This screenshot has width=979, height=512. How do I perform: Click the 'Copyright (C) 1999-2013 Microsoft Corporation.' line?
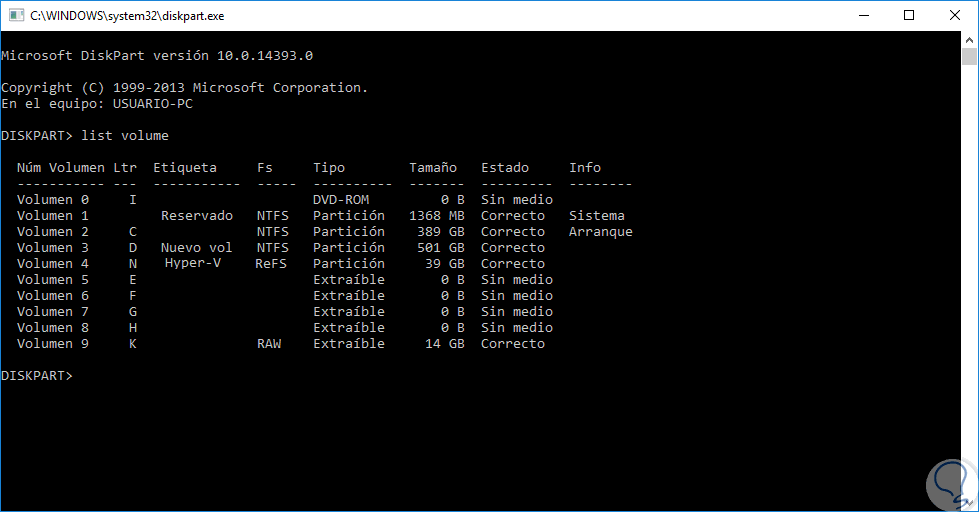pyautogui.click(x=185, y=87)
